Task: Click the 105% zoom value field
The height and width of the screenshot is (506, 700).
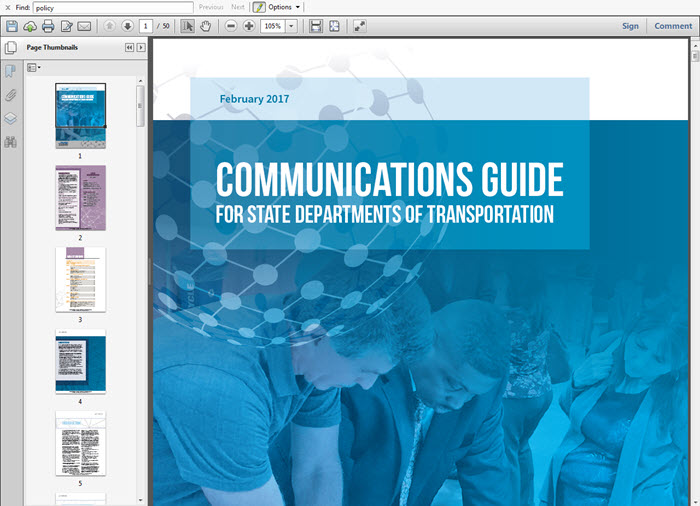Action: click(x=273, y=26)
